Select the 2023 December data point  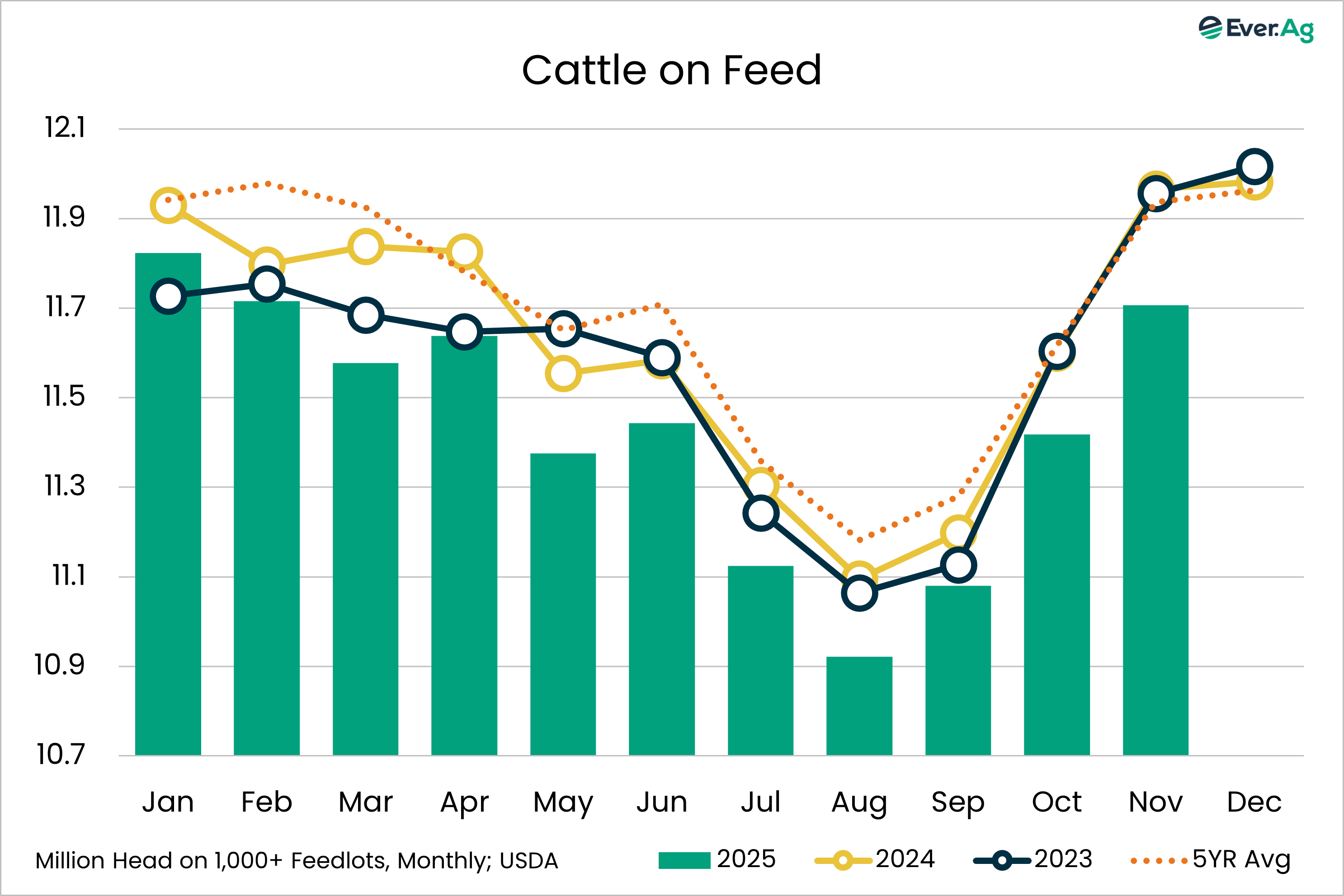[x=1254, y=167]
